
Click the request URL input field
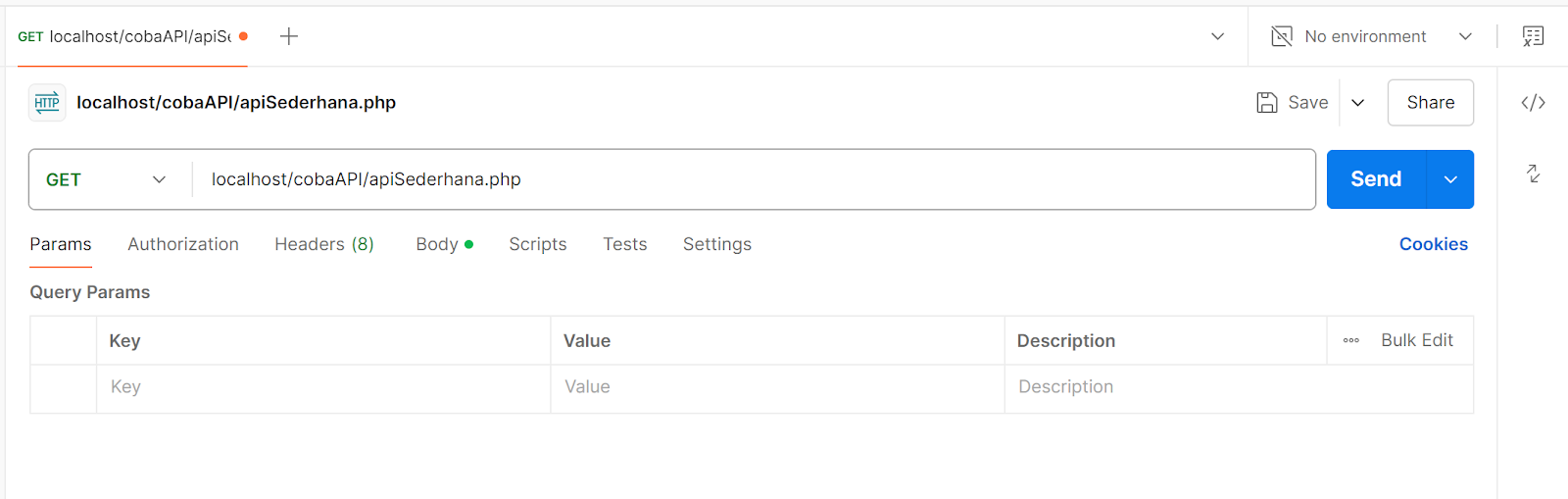point(745,179)
